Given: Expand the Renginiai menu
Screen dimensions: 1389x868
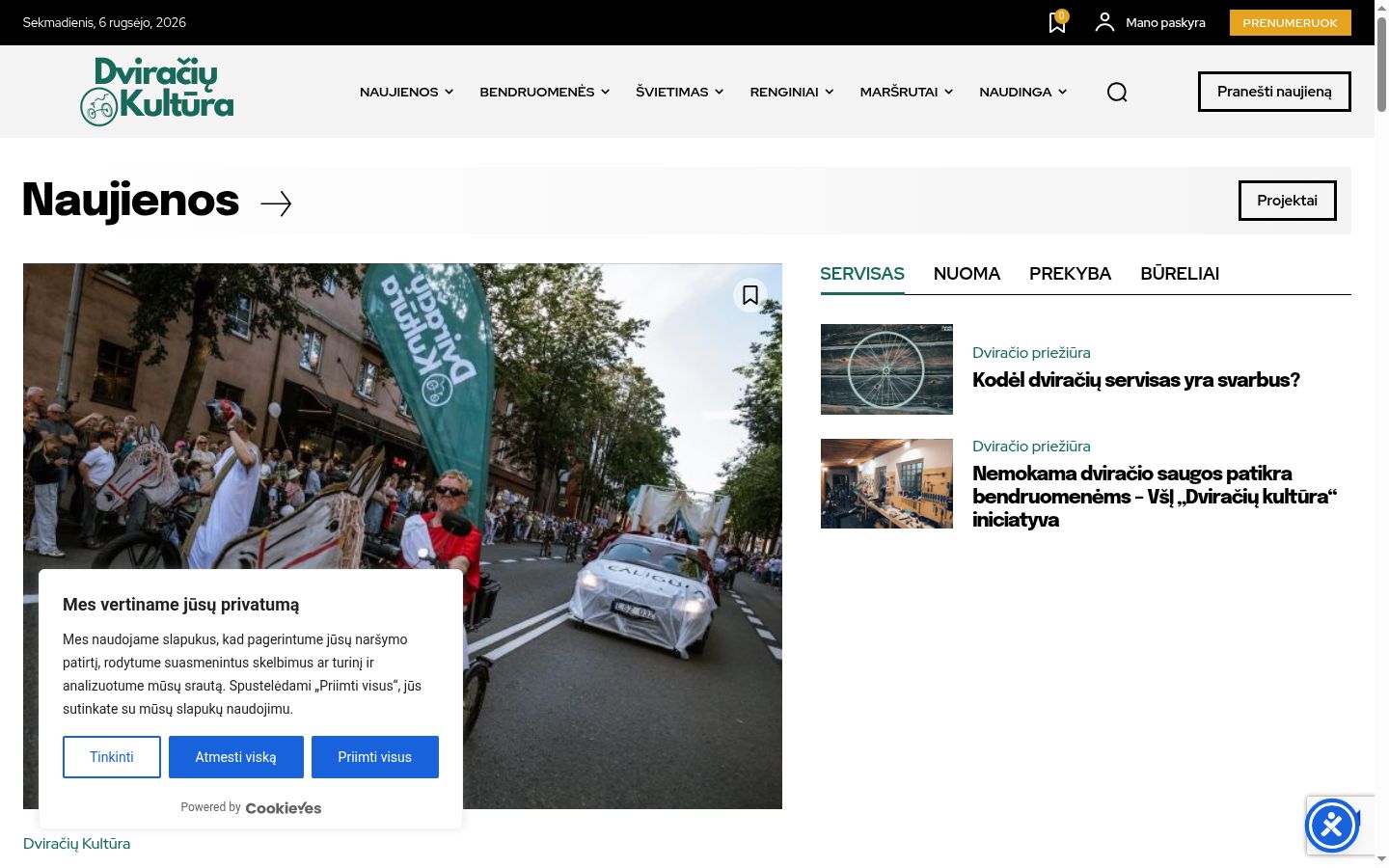Looking at the screenshot, I should tap(792, 92).
